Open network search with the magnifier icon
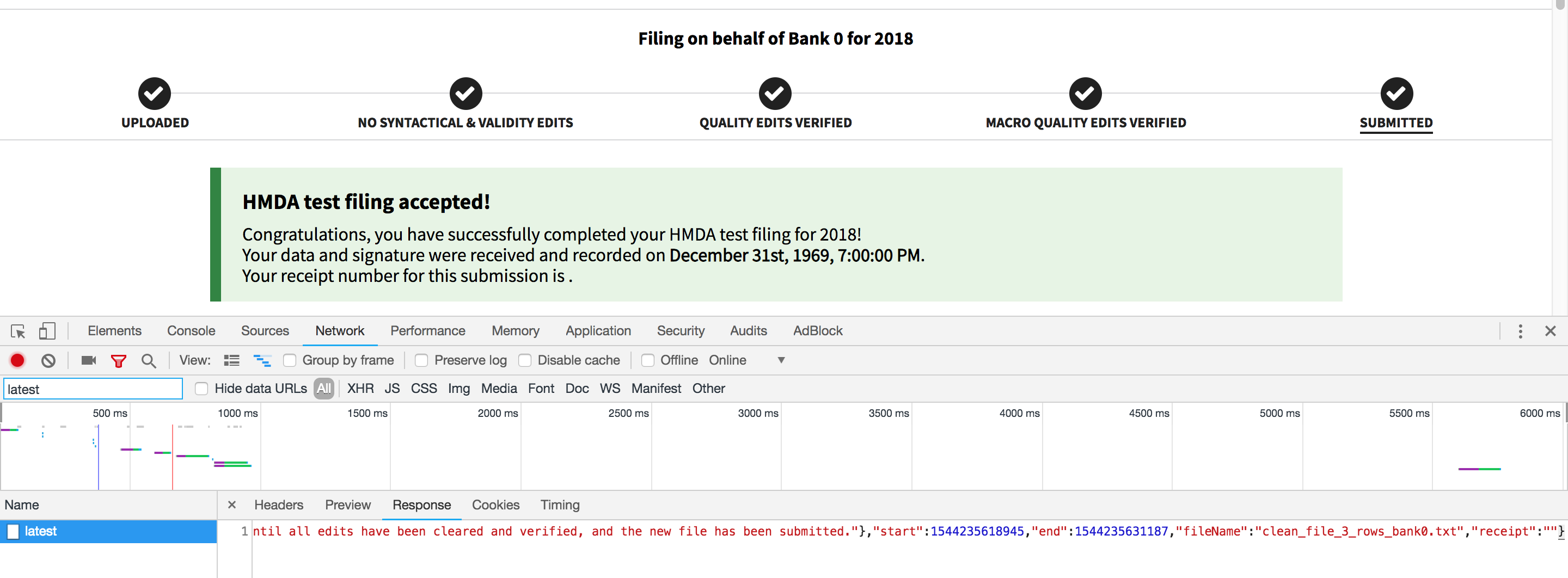Screen dimensions: 1568x578 pos(149,361)
